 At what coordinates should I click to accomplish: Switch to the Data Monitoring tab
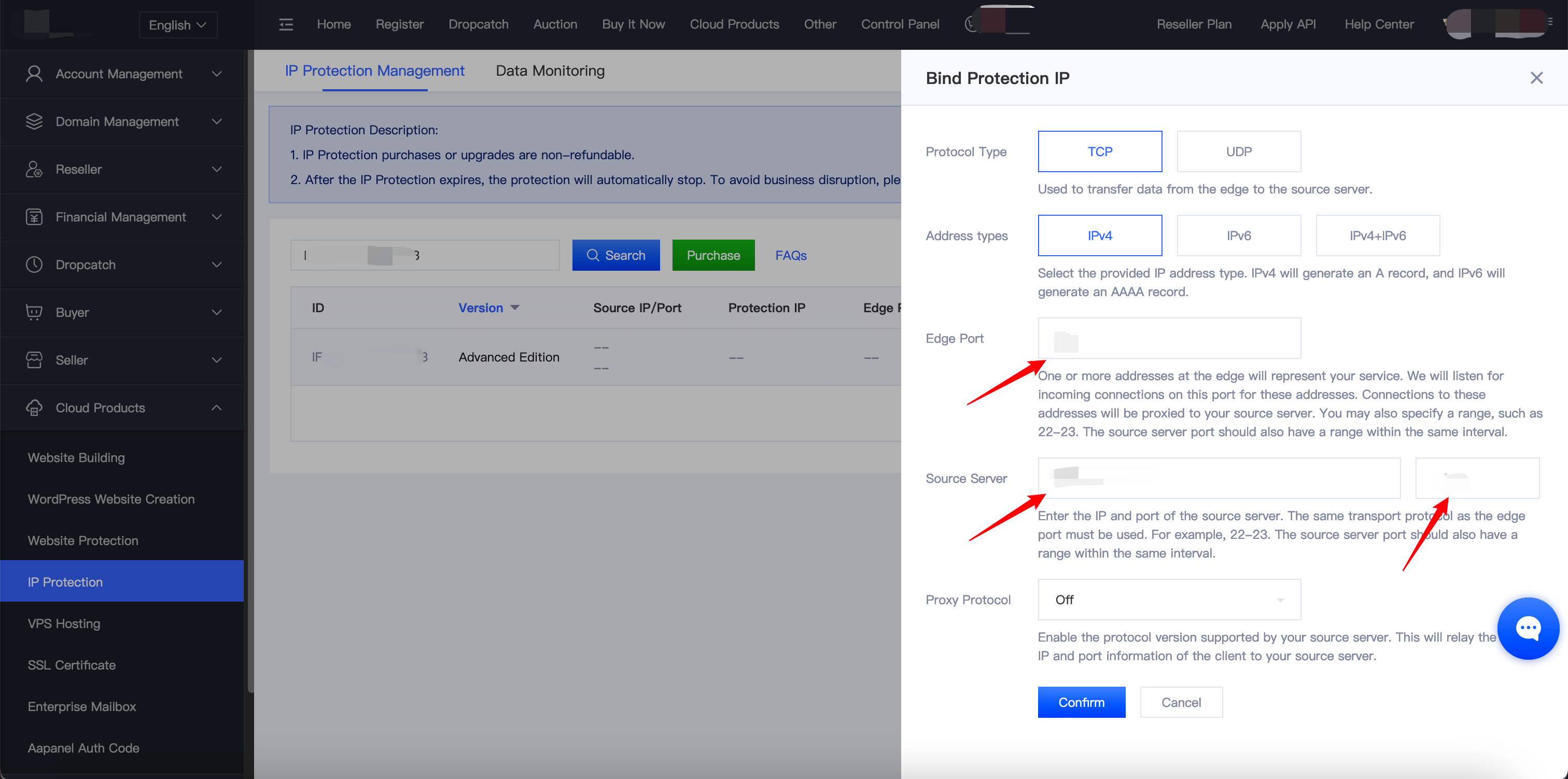click(x=550, y=71)
